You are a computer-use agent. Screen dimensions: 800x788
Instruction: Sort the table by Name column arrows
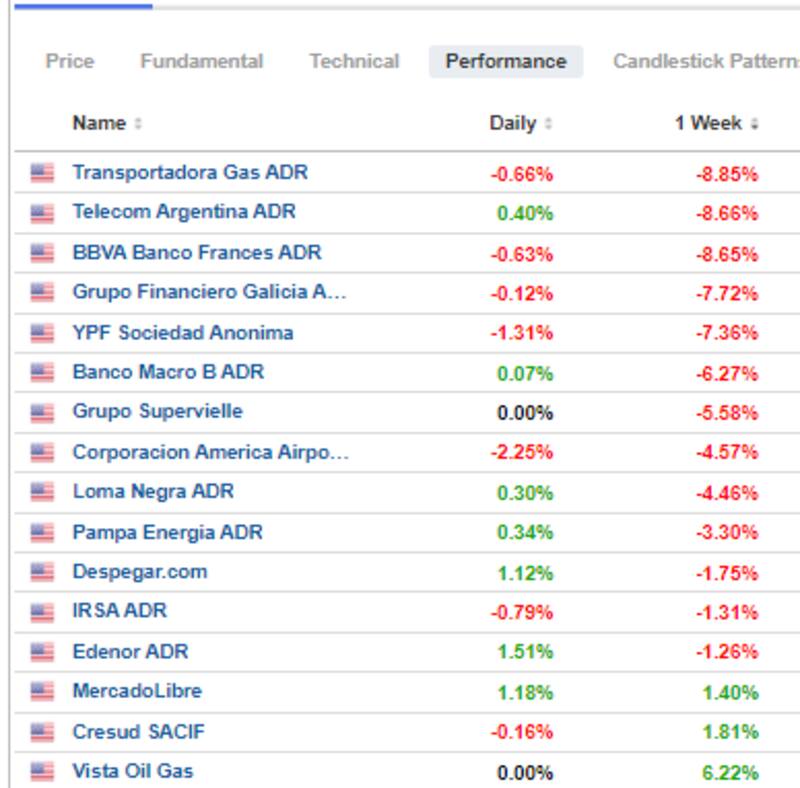pyautogui.click(x=138, y=124)
